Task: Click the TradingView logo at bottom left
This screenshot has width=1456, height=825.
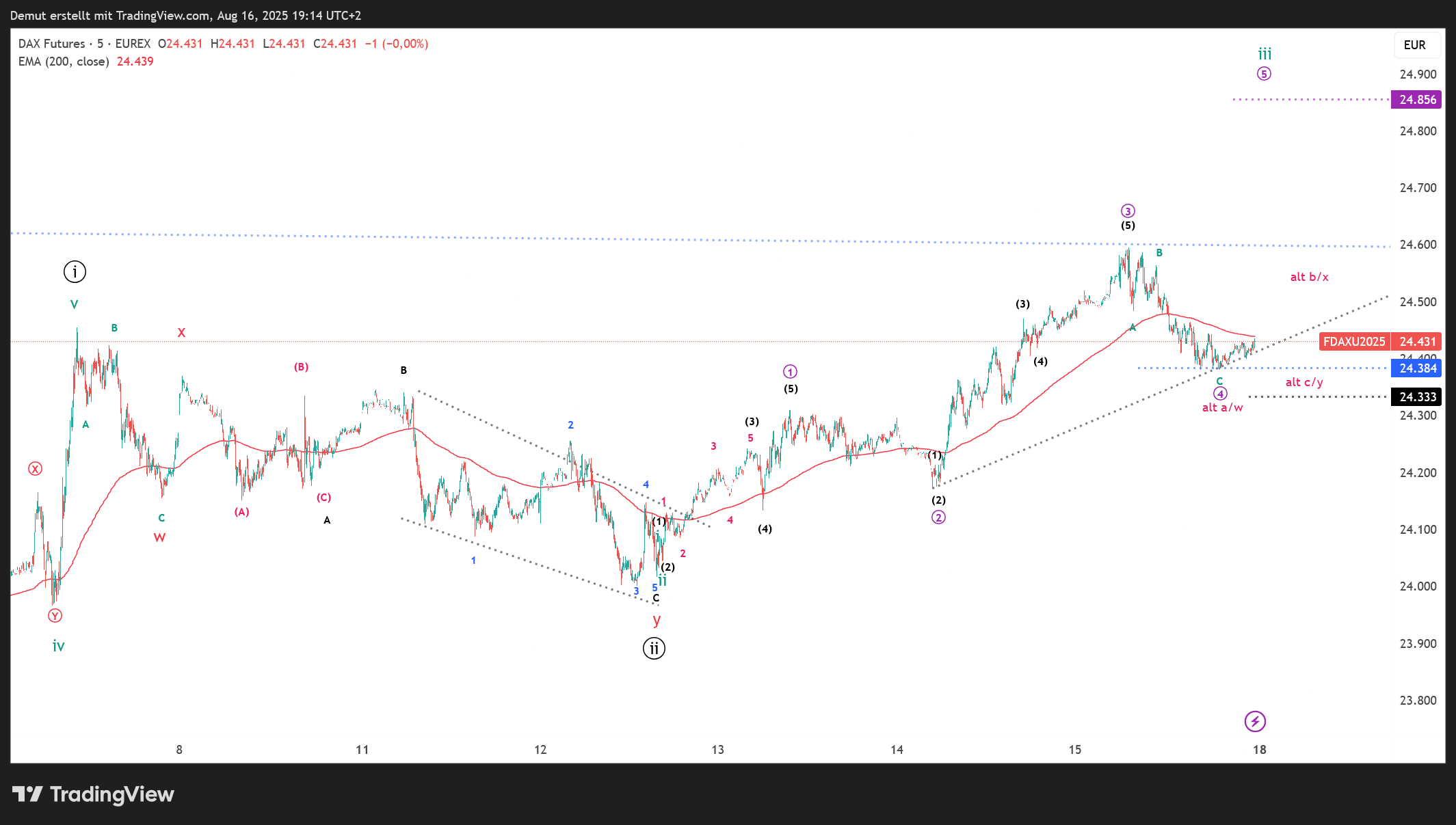Action: [94, 794]
